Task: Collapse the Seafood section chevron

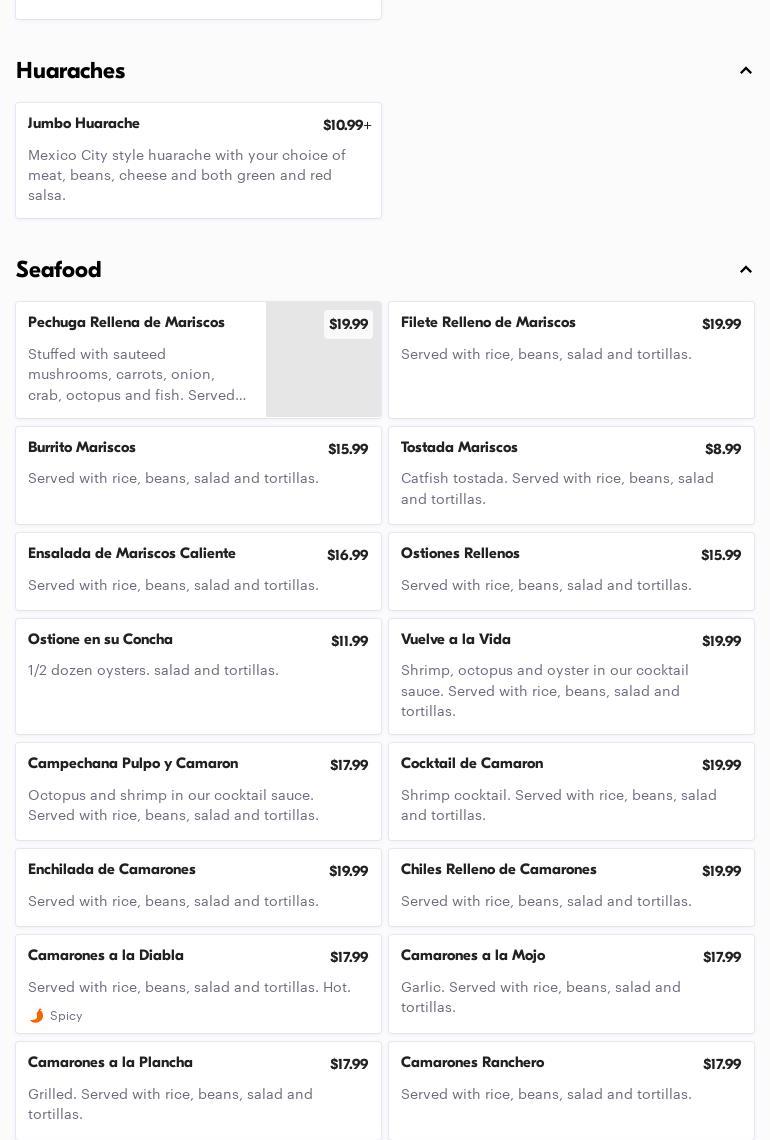Action: (746, 270)
